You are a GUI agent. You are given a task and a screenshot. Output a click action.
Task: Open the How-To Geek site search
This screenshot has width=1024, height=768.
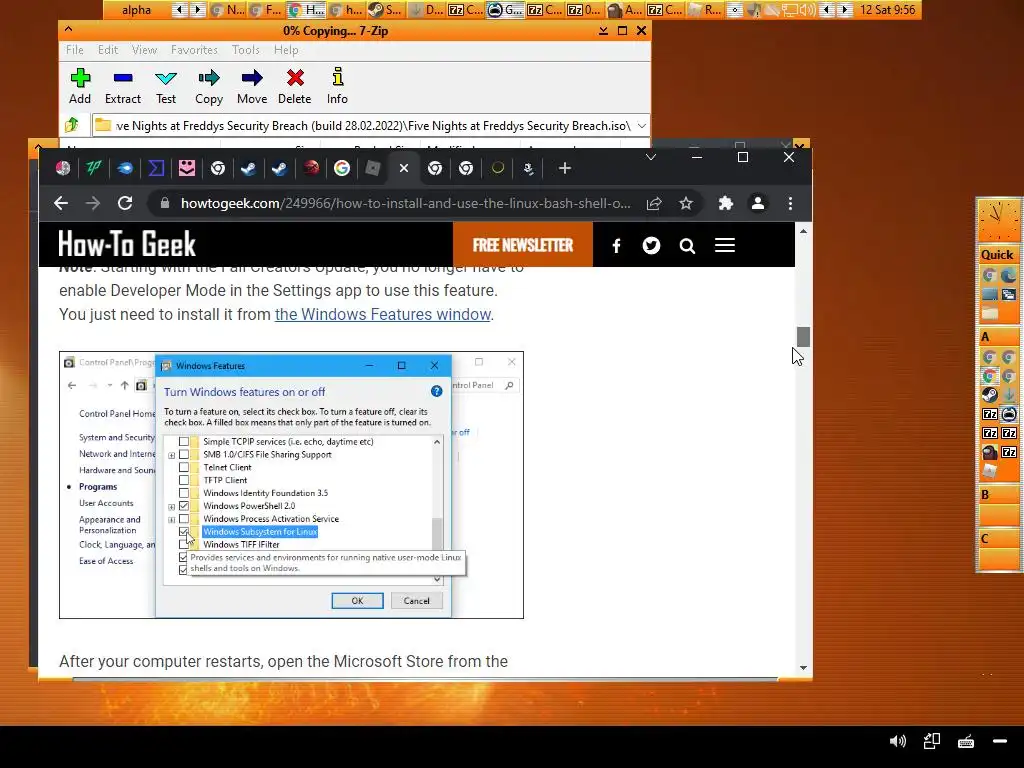(687, 246)
